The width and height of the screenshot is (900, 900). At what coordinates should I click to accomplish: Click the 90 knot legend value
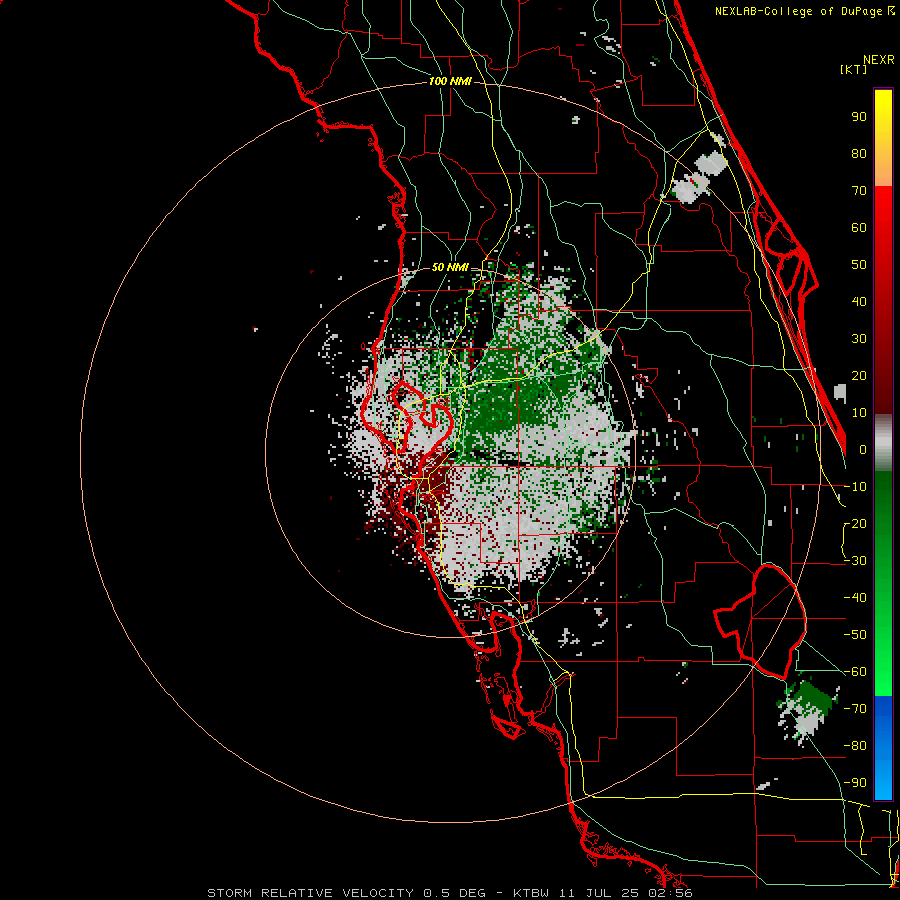click(859, 117)
